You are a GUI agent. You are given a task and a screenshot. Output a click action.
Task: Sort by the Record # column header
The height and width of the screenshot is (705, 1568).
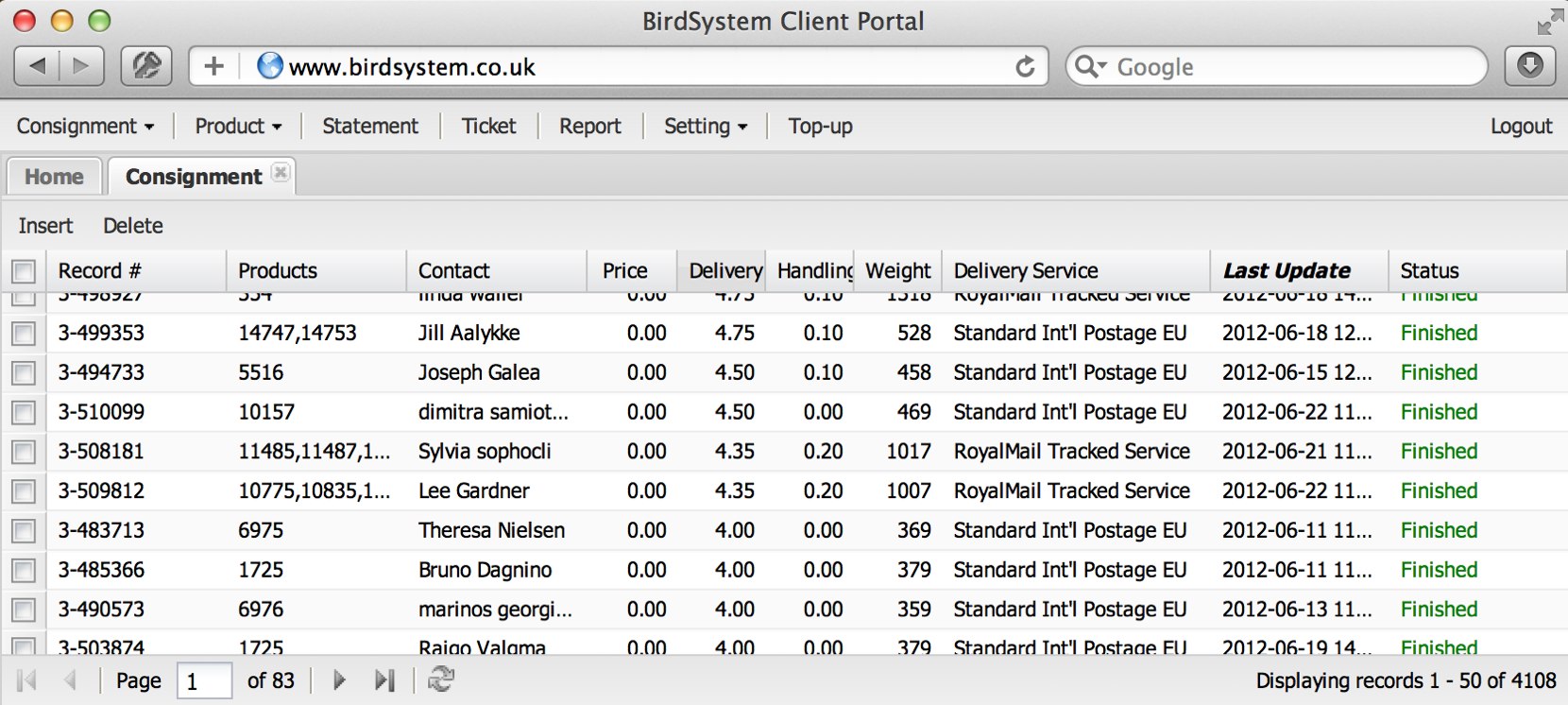pos(137,271)
